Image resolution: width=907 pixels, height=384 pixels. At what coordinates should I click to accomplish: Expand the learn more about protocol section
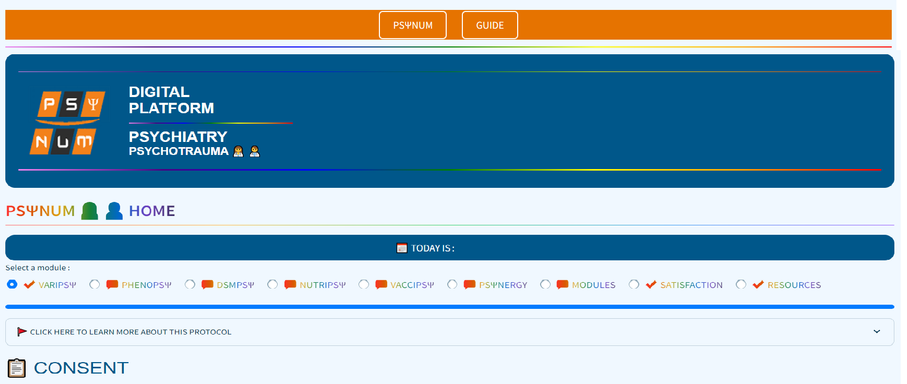pyautogui.click(x=449, y=332)
